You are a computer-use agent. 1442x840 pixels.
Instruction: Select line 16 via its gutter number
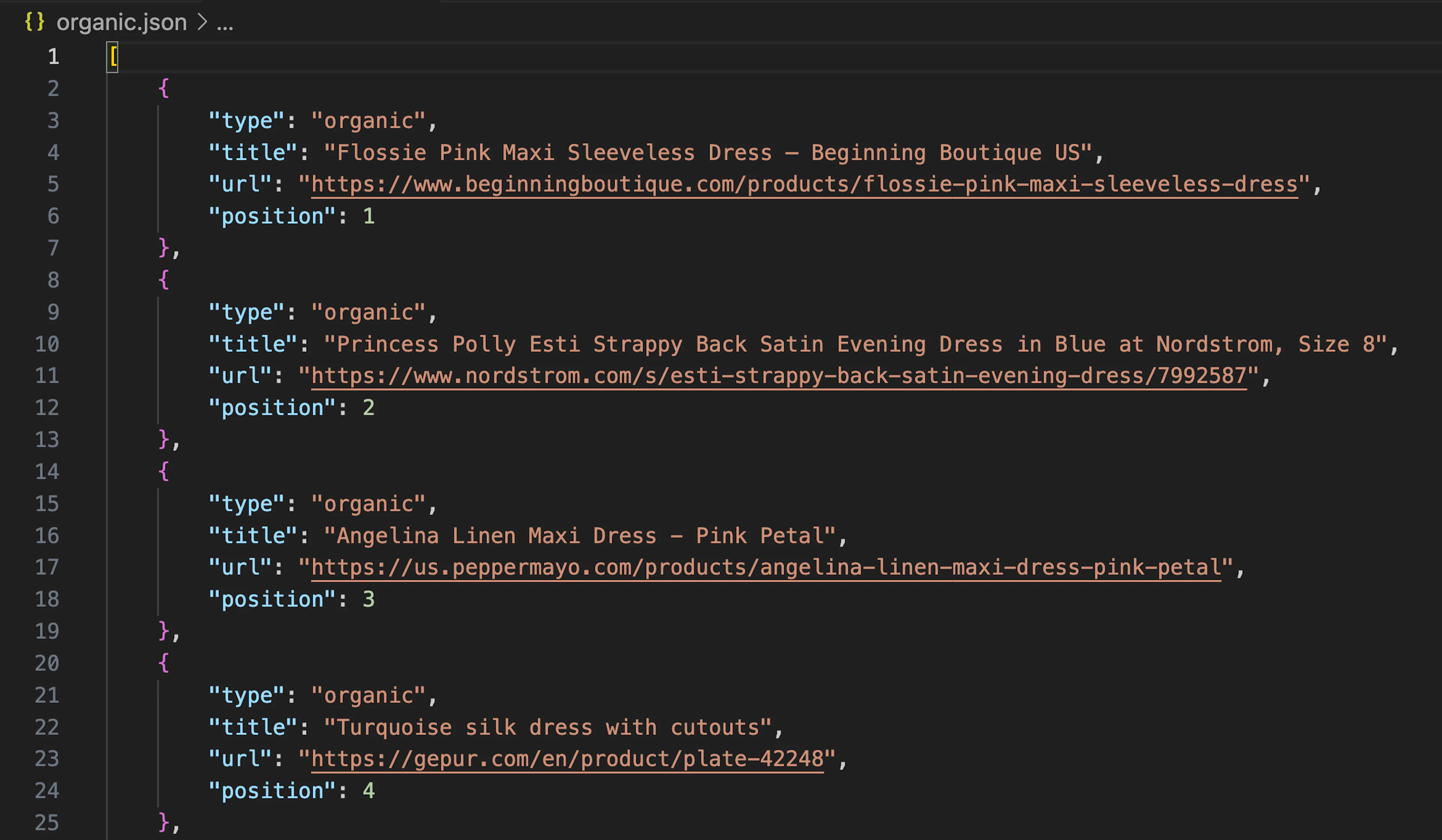tap(47, 536)
